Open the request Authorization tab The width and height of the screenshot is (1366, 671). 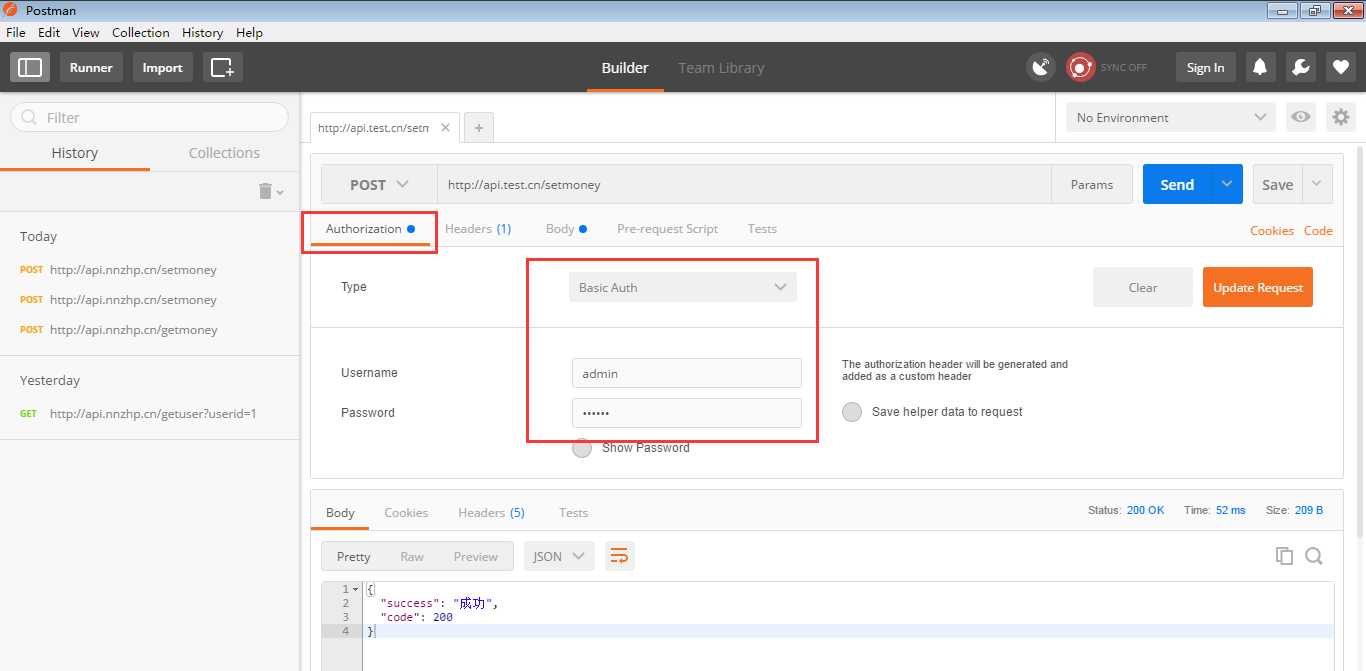[371, 229]
